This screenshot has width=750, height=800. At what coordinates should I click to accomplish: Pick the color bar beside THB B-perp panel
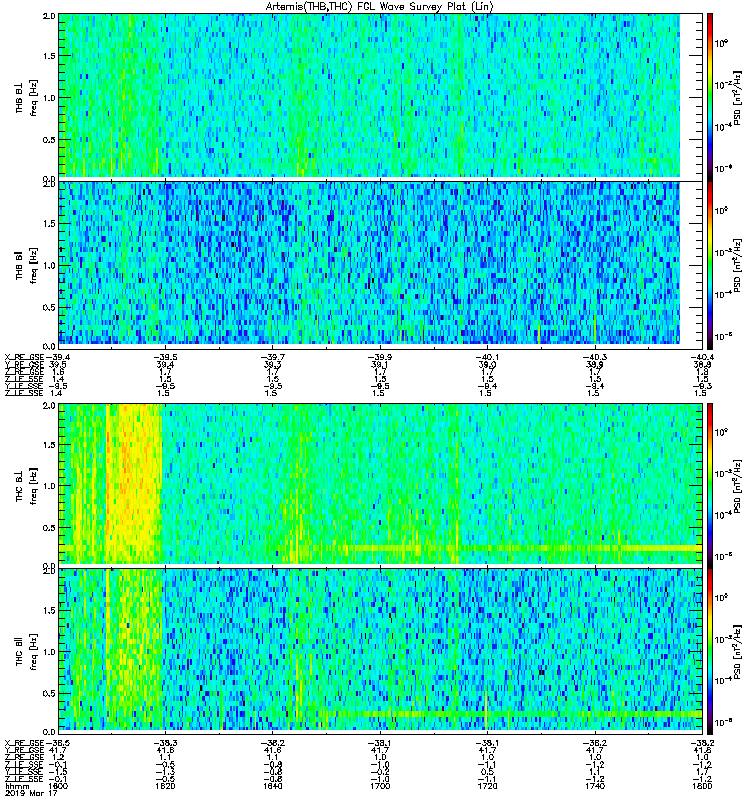pyautogui.click(x=710, y=95)
